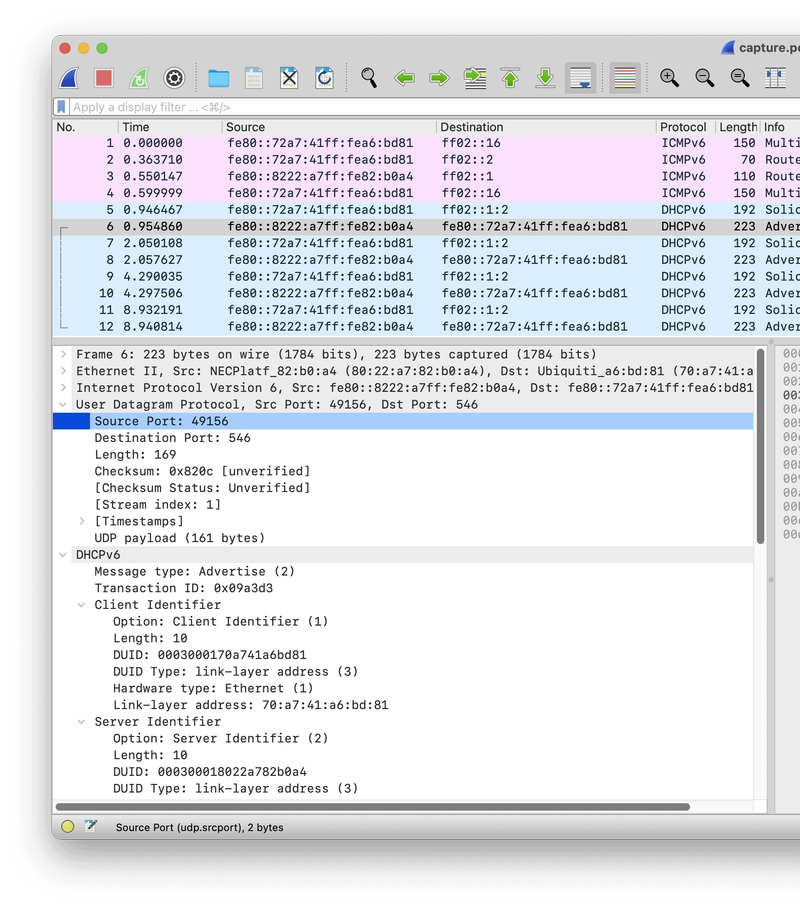Select the Destination Port: 546 field

tap(172, 438)
